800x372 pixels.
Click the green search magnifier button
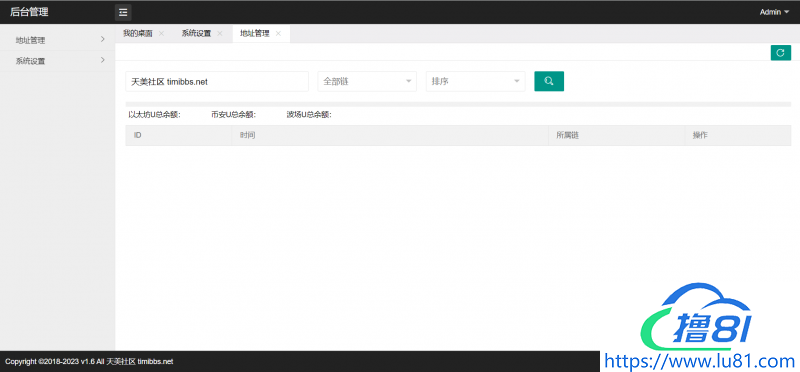coord(549,81)
